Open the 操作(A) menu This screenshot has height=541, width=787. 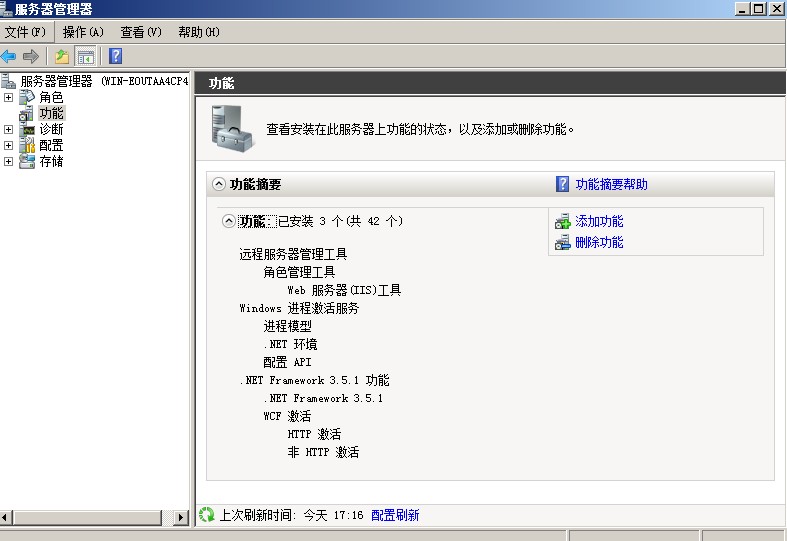point(83,32)
